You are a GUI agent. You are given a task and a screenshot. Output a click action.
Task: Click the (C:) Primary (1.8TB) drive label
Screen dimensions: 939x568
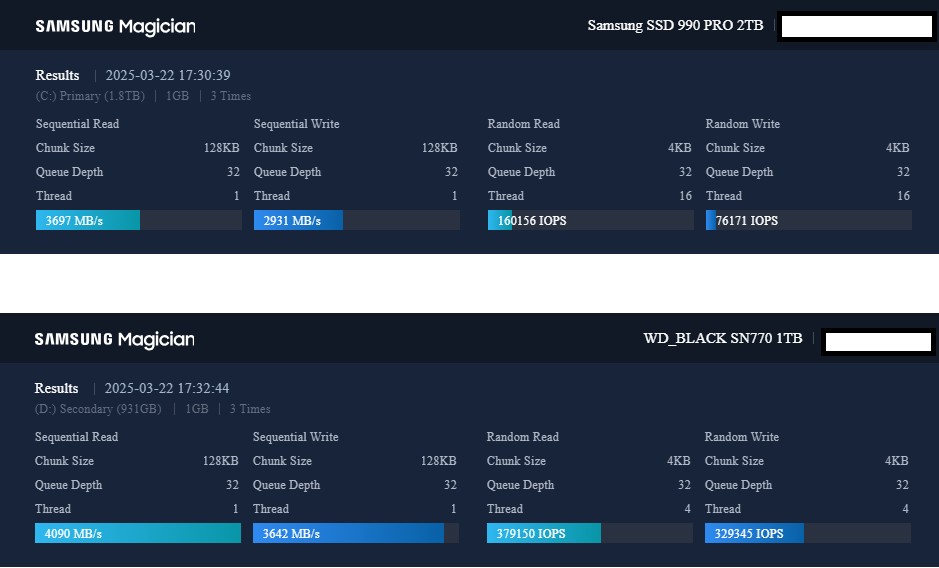tap(90, 96)
